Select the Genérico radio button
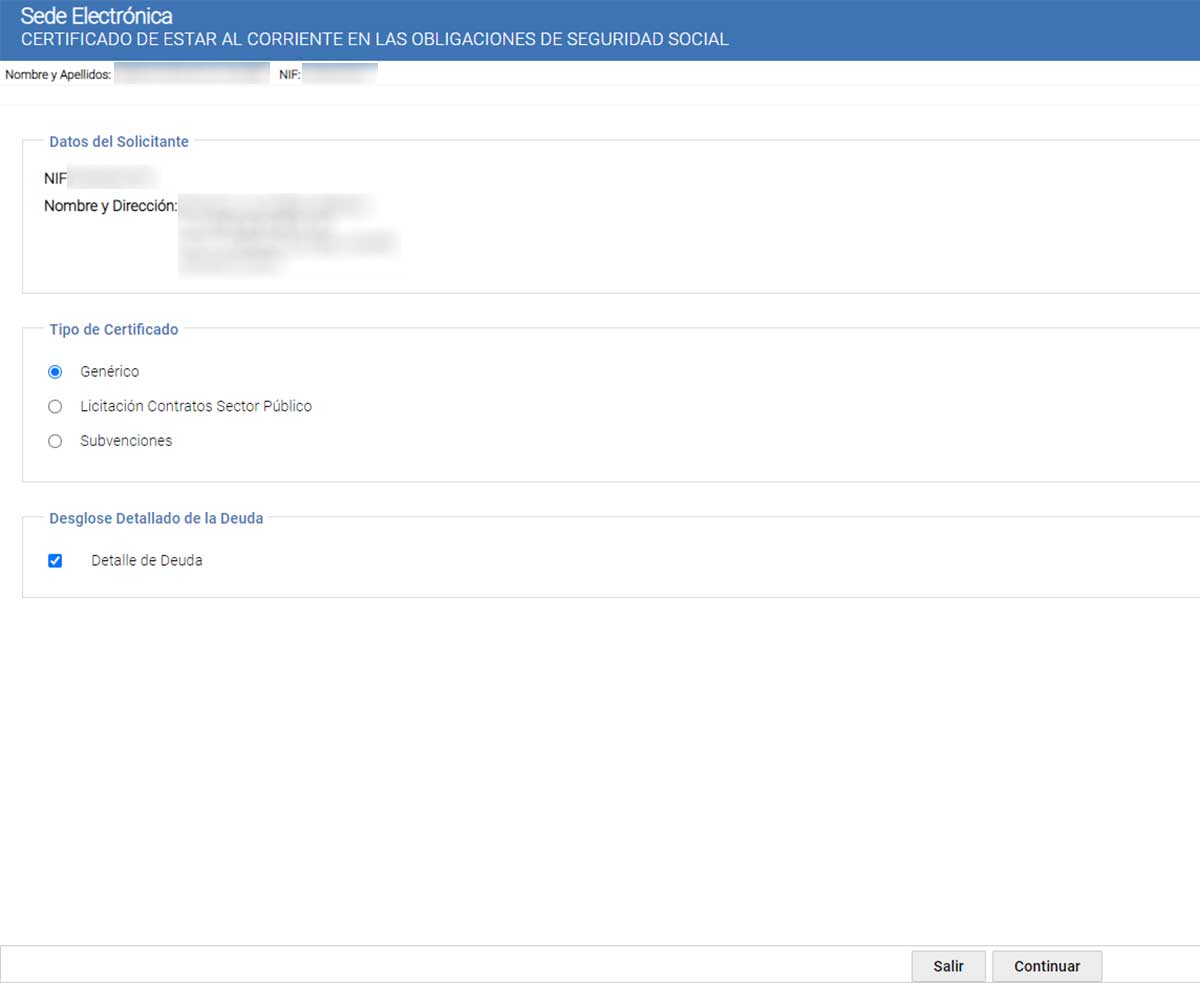Screen dimensions: 1200x983 pyautogui.click(x=55, y=372)
